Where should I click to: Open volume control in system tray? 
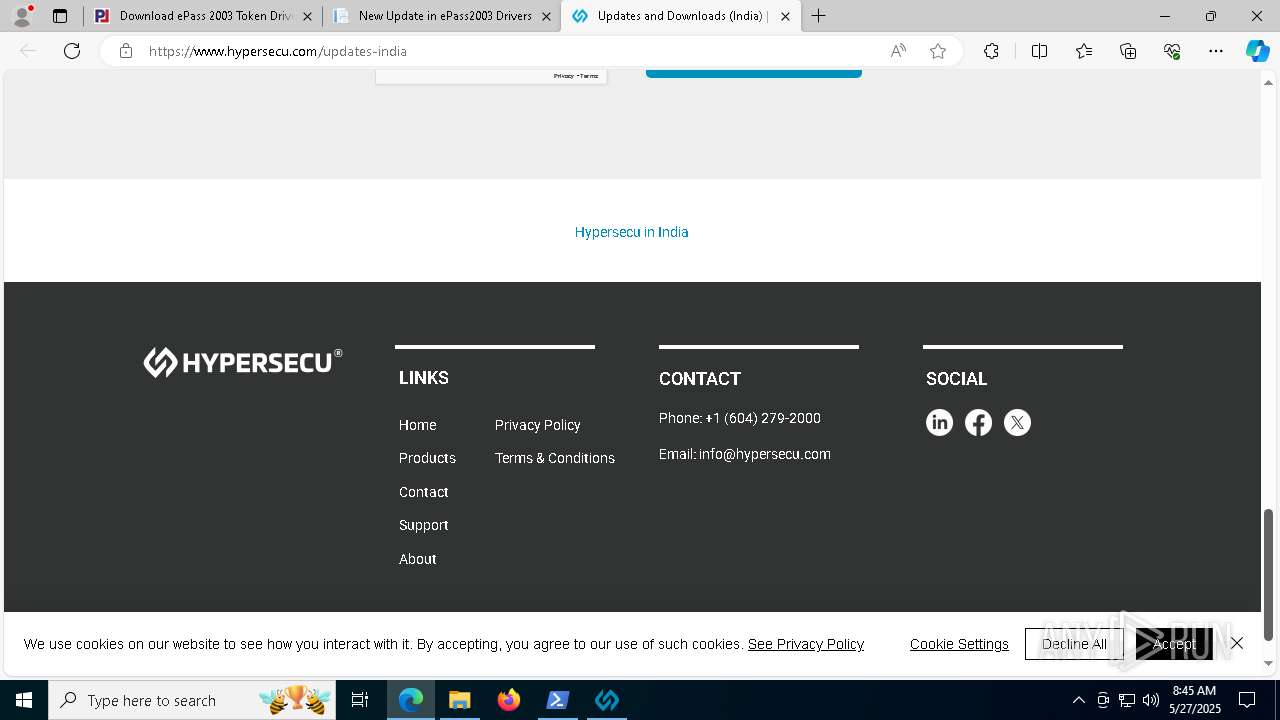pos(1151,700)
